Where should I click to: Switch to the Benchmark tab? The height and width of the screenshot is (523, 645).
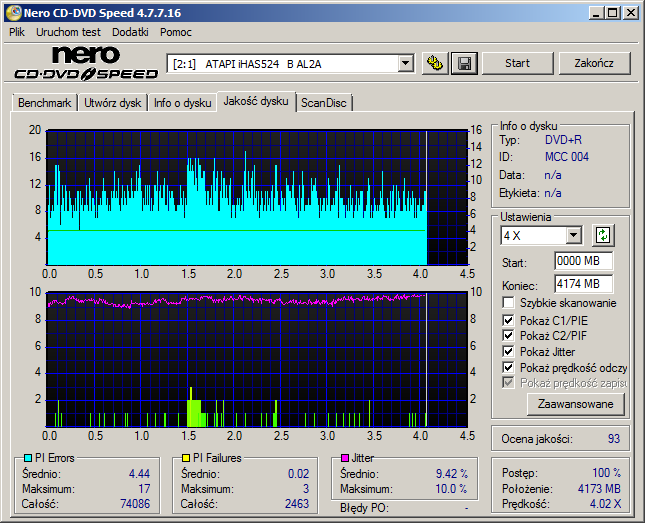[44, 102]
